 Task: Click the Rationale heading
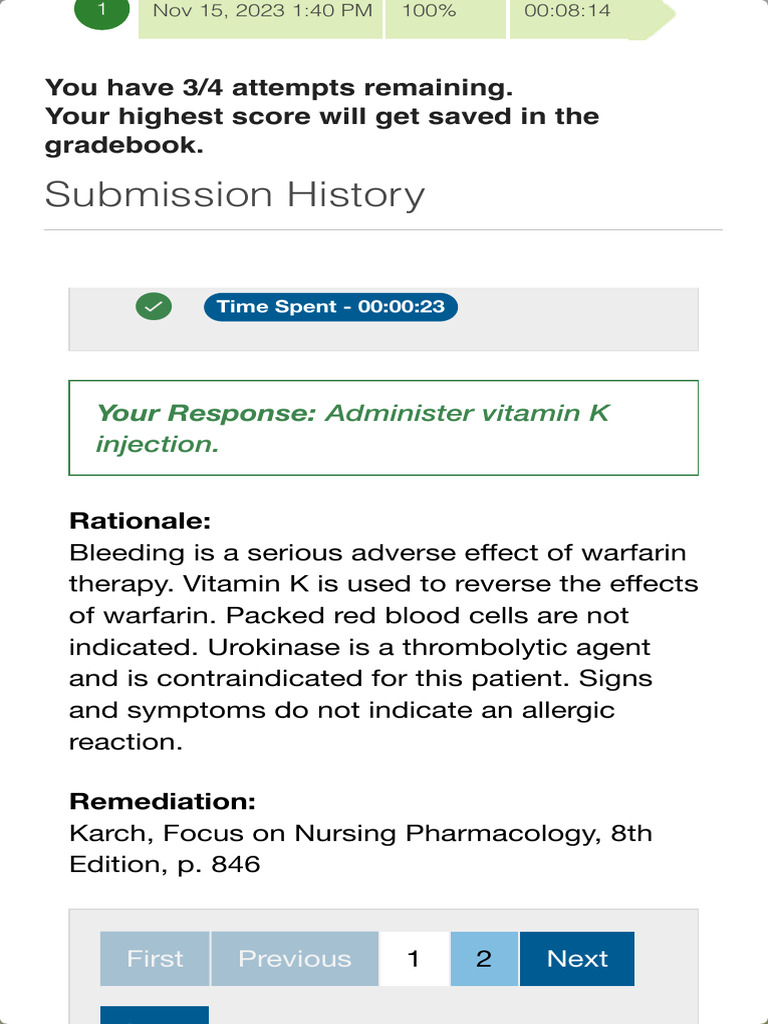[140, 520]
